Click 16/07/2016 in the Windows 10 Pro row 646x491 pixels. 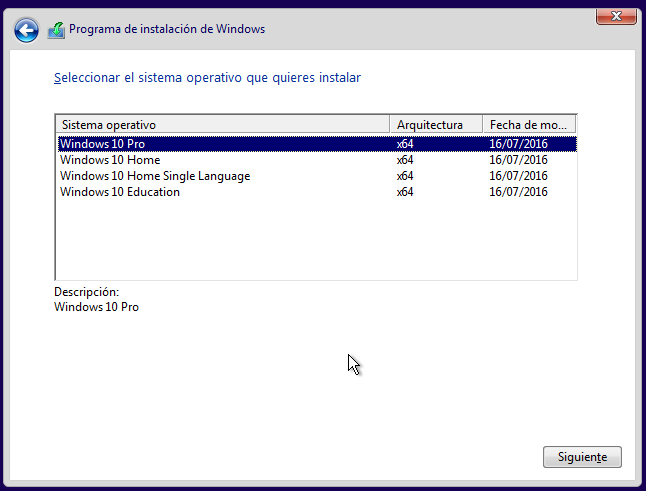click(x=518, y=144)
